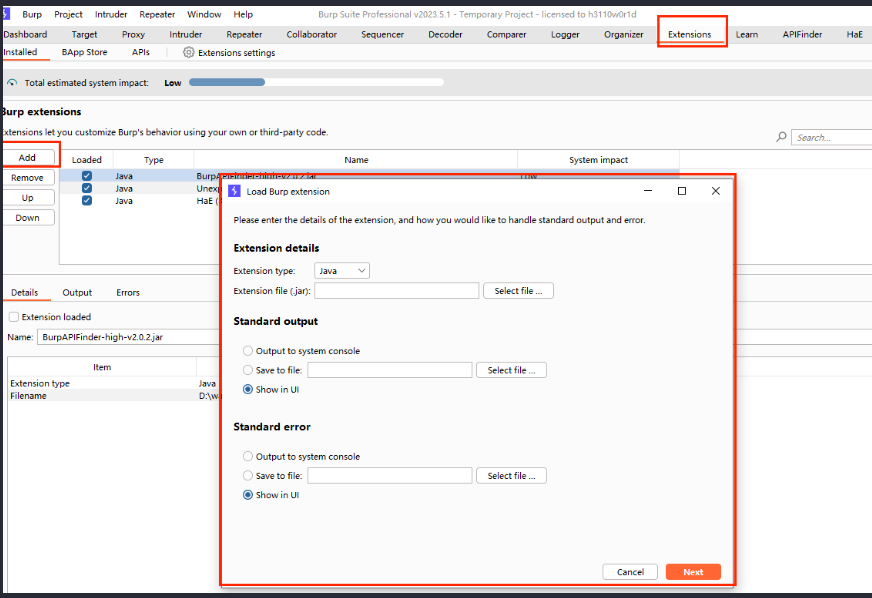The height and width of the screenshot is (598, 872).
Task: Open the Repeater menu in menu bar
Action: [x=157, y=14]
